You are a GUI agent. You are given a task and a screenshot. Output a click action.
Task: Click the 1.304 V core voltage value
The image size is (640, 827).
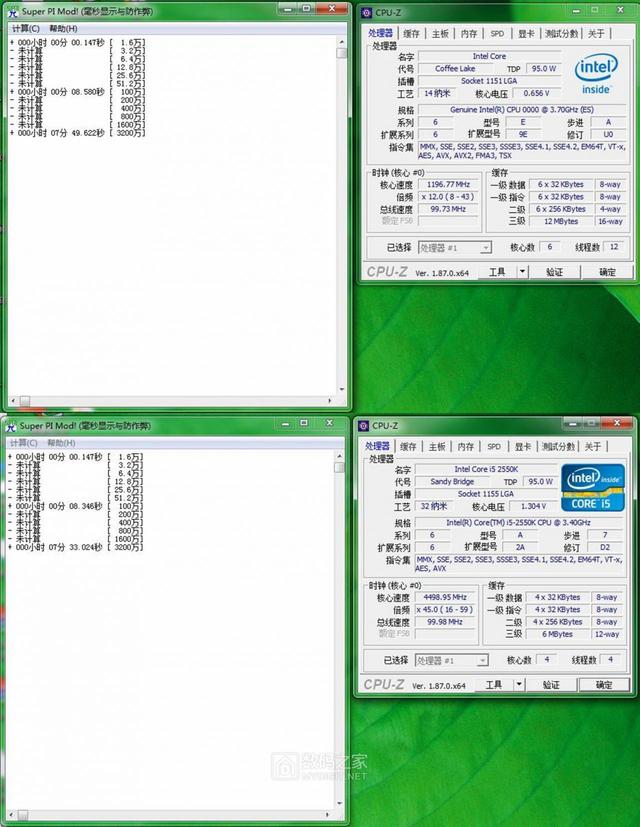(x=533, y=506)
